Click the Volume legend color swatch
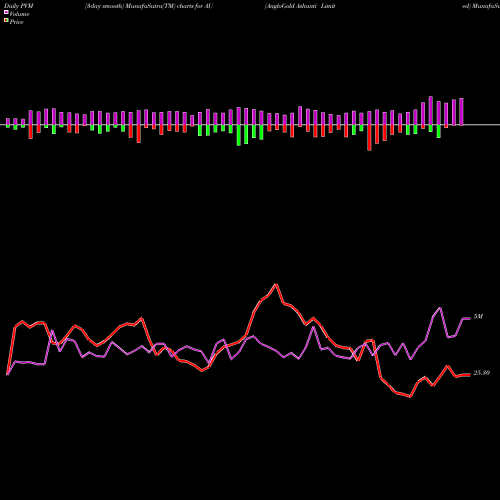The image size is (500, 500). (6, 13)
